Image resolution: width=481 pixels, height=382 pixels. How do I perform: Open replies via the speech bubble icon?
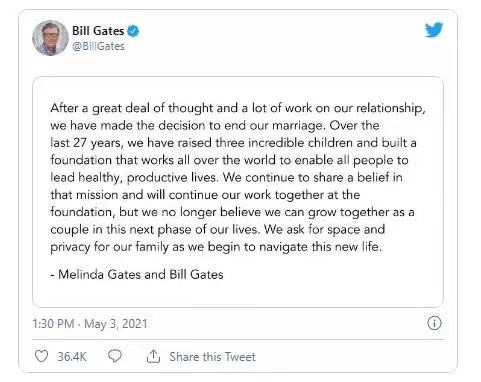click(x=115, y=356)
